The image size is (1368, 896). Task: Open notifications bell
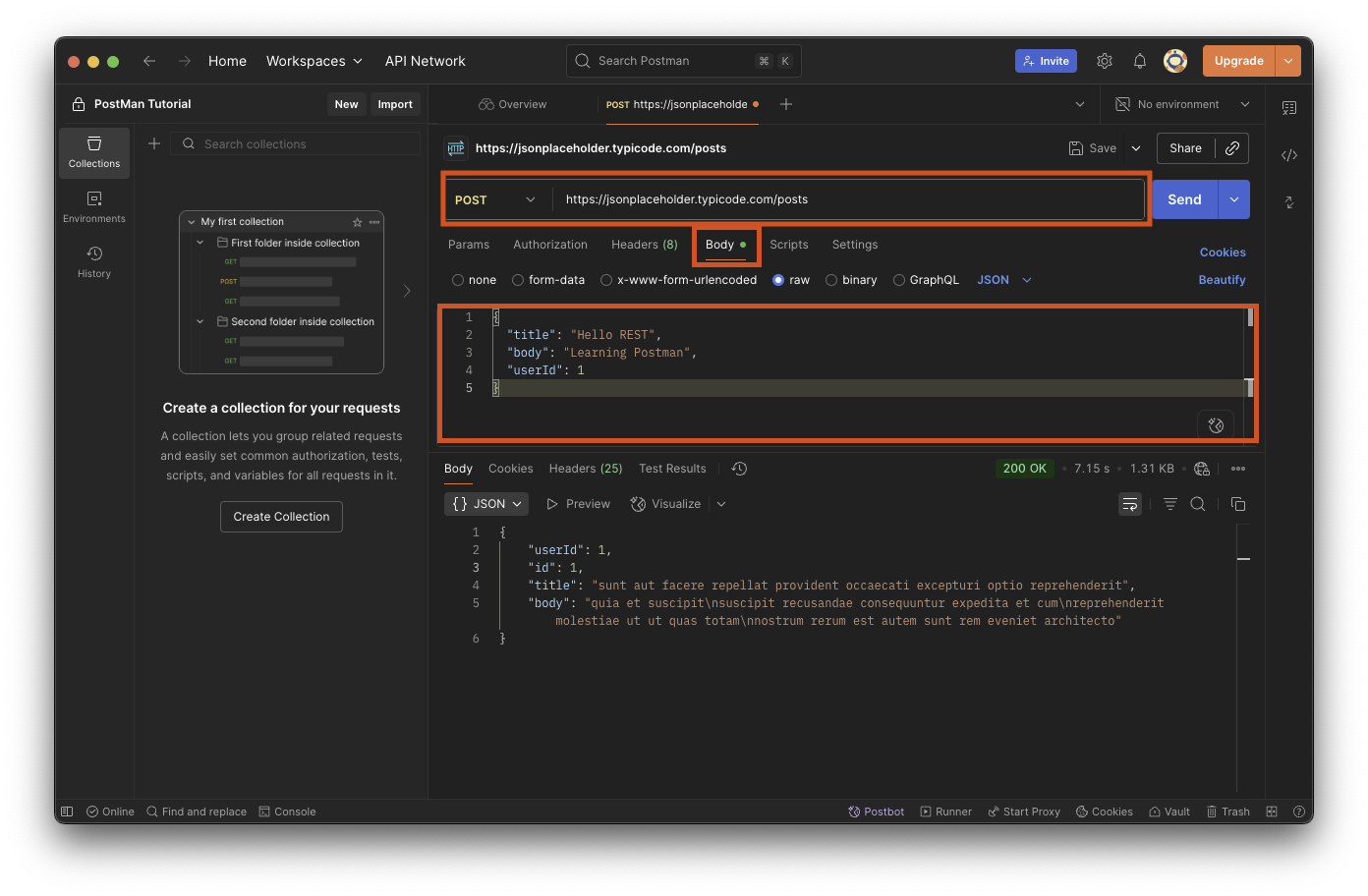click(x=1140, y=61)
